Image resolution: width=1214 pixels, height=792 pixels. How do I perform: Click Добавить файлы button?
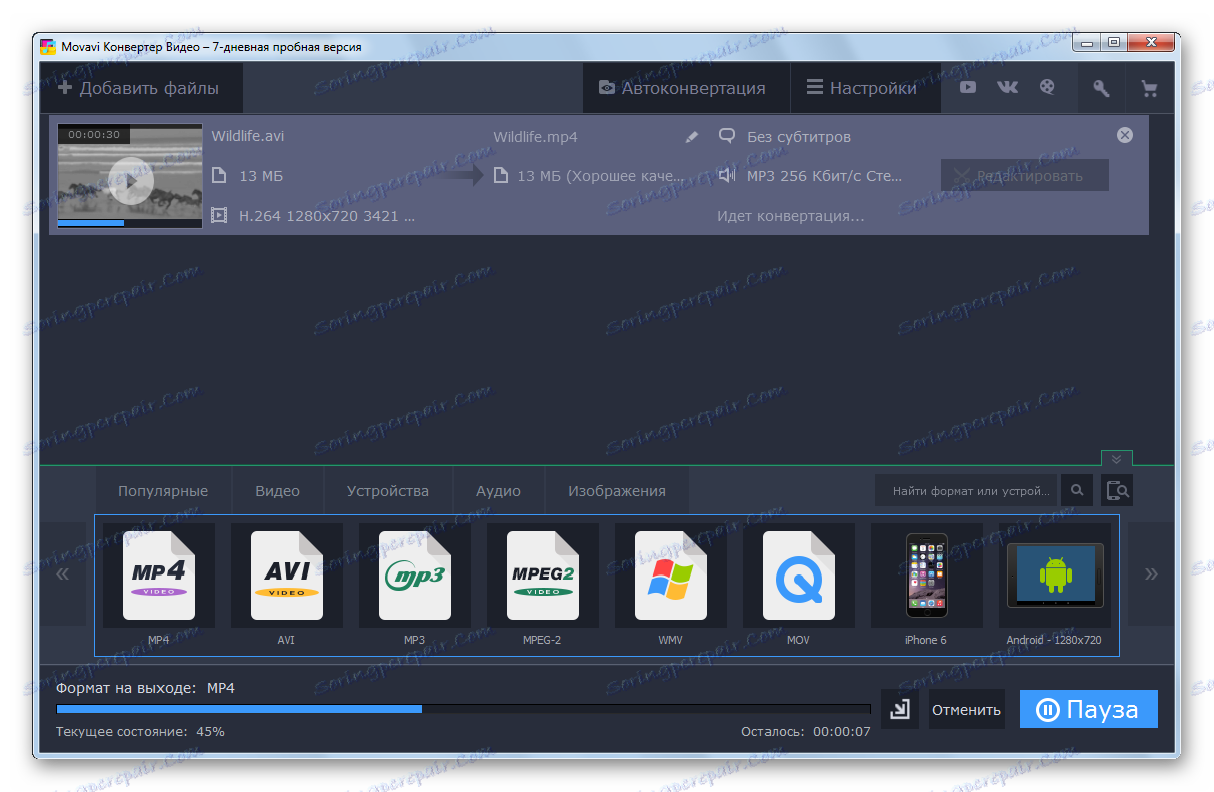139,88
